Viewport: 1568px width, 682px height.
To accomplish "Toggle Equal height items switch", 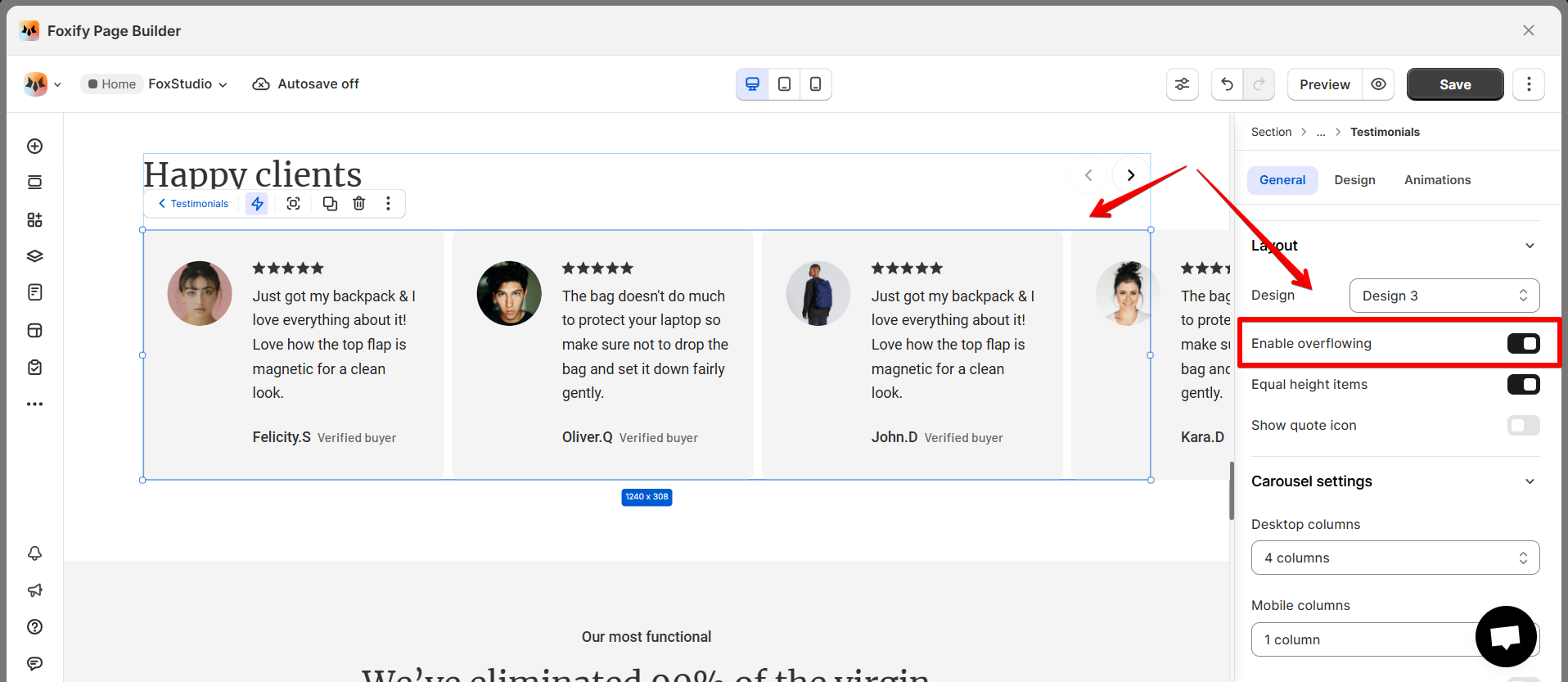I will [x=1523, y=385].
